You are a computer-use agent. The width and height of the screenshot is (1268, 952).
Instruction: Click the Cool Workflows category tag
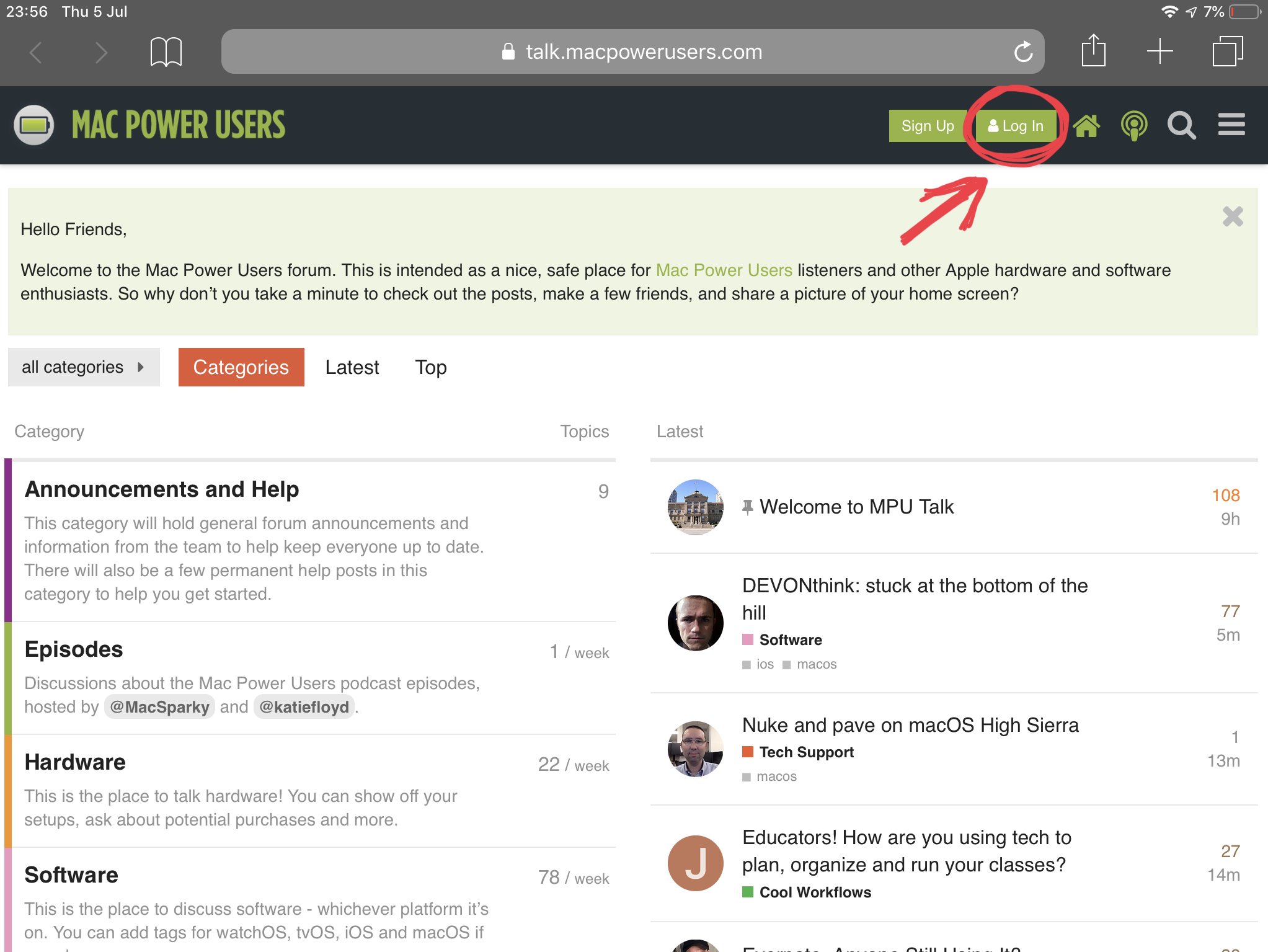[x=807, y=892]
